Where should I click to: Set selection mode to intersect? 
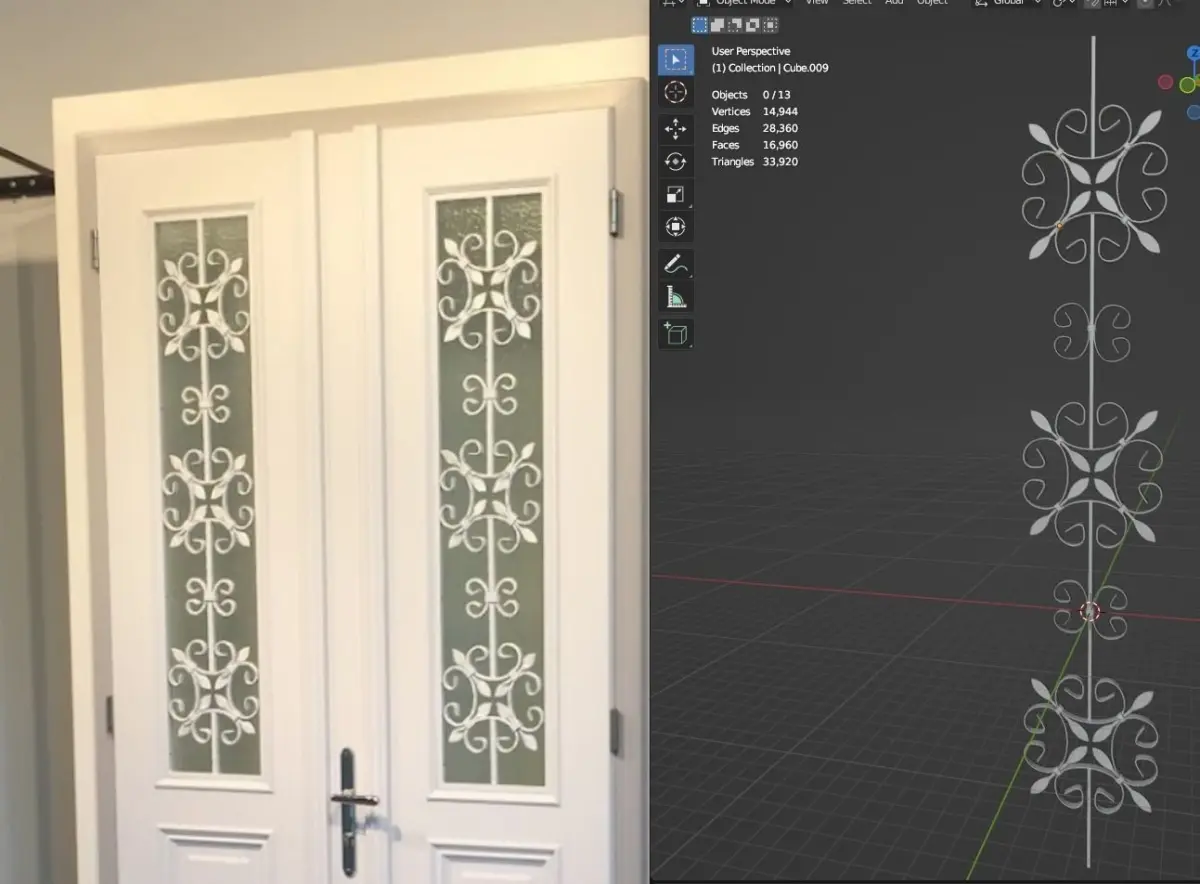770,25
